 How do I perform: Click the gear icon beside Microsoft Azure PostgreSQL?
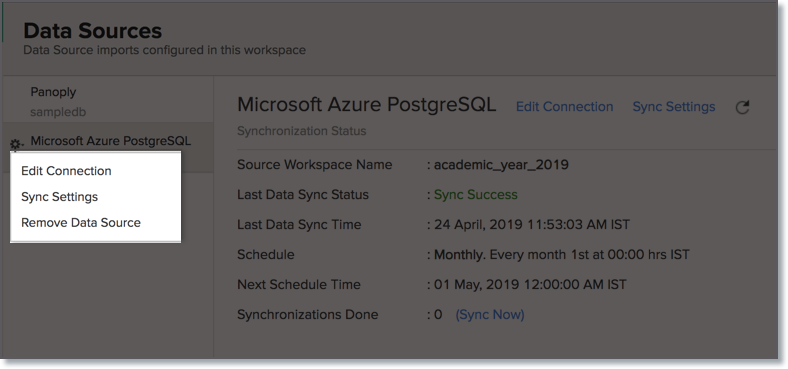[16, 144]
